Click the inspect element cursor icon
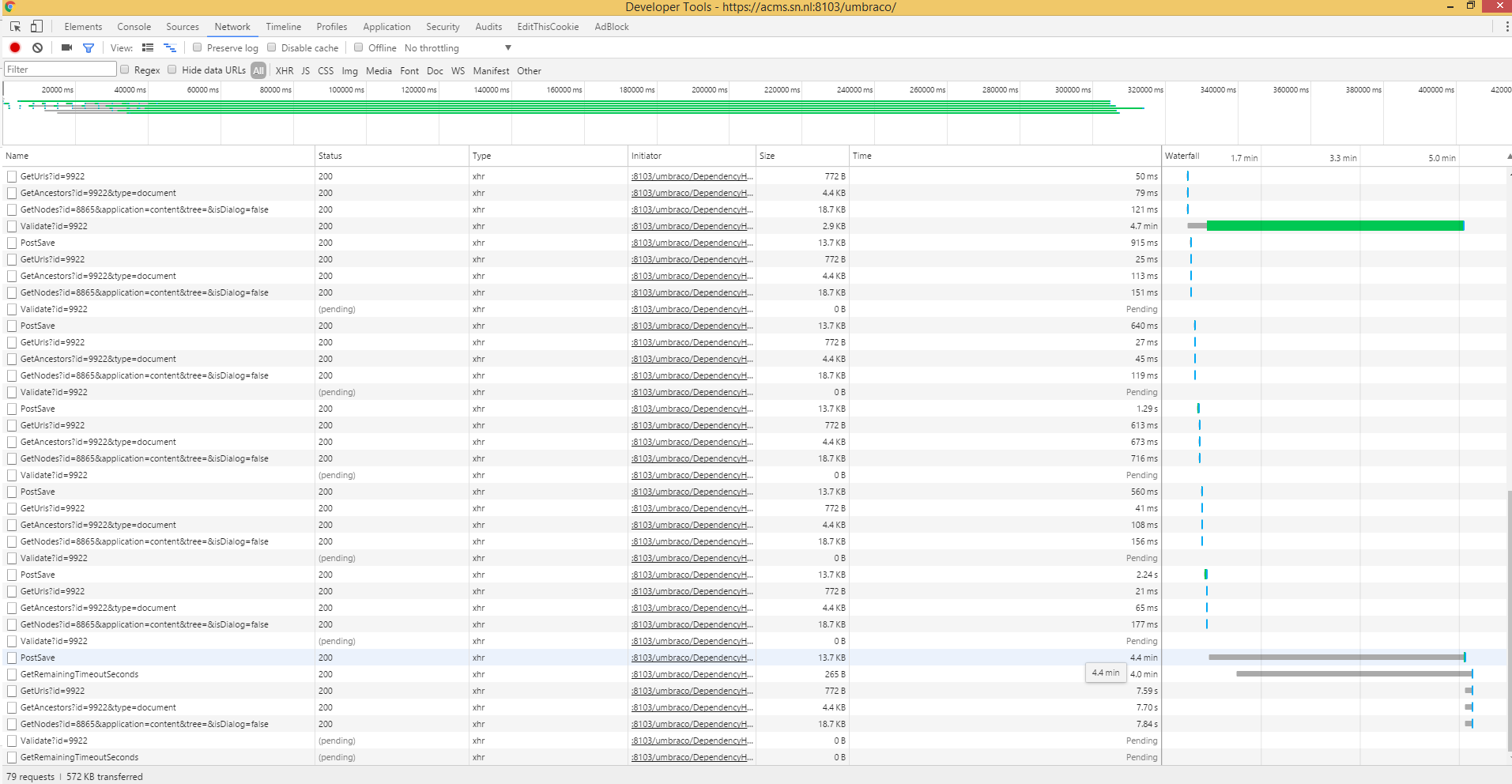1512x784 pixels. (x=15, y=27)
